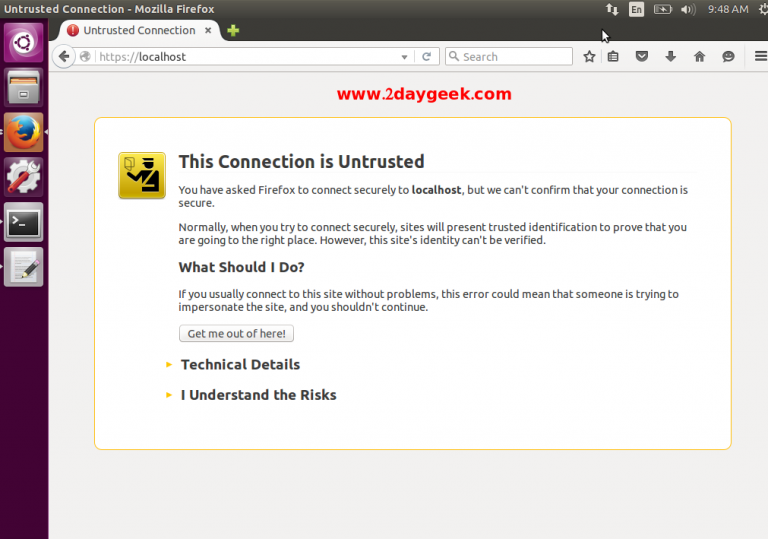Reload the page with the refresh icon
This screenshot has width=768, height=539.
(426, 57)
